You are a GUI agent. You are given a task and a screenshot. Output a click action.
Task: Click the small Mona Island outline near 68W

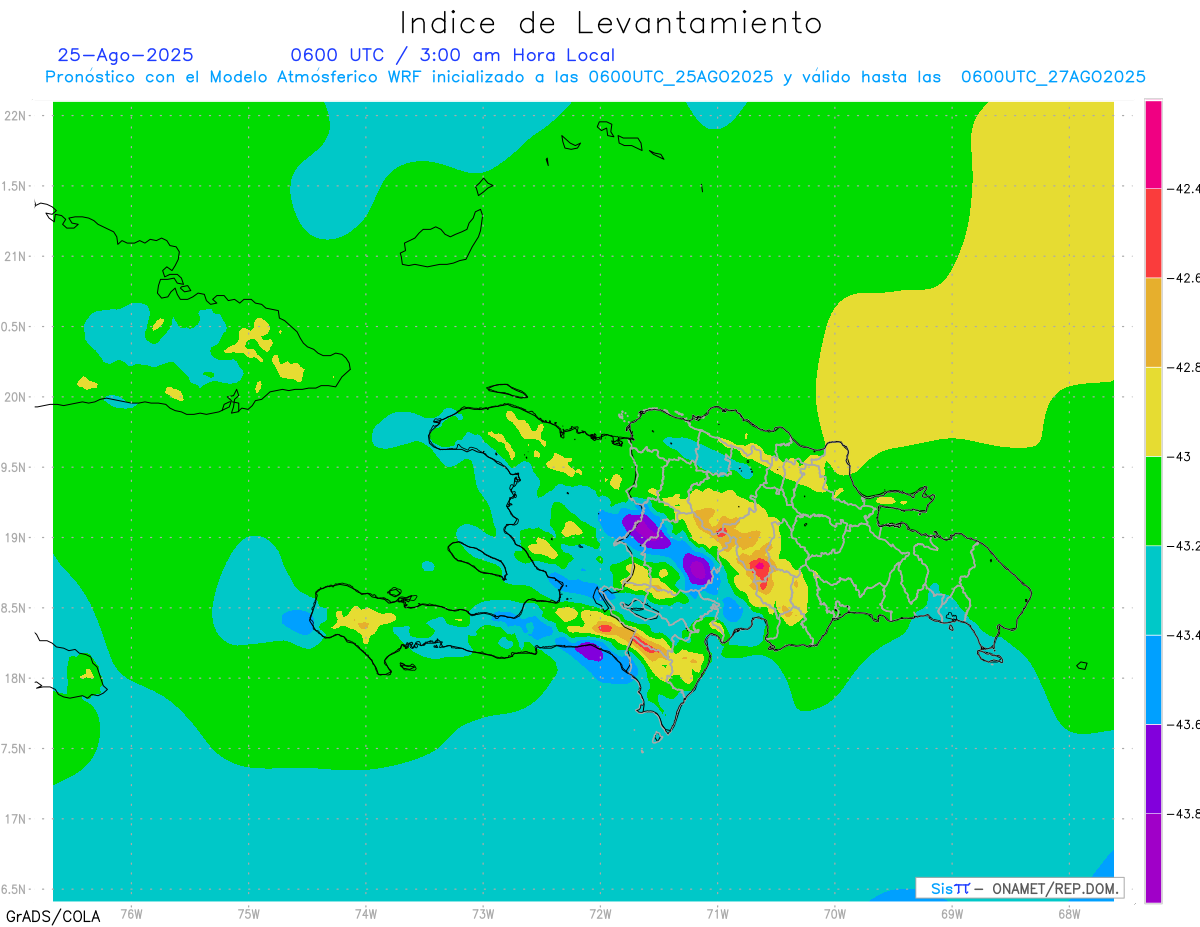click(x=1082, y=665)
